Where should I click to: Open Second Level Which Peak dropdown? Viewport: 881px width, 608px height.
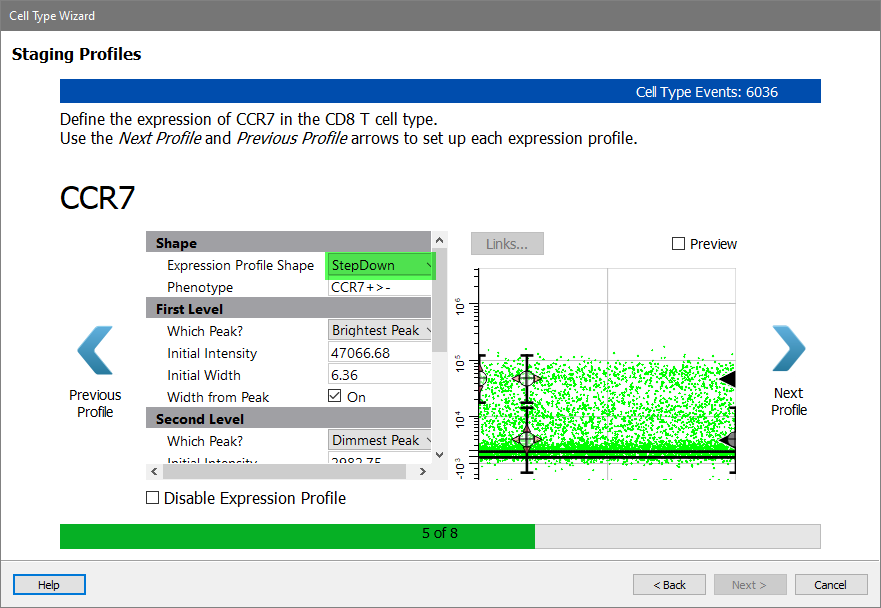tap(381, 441)
